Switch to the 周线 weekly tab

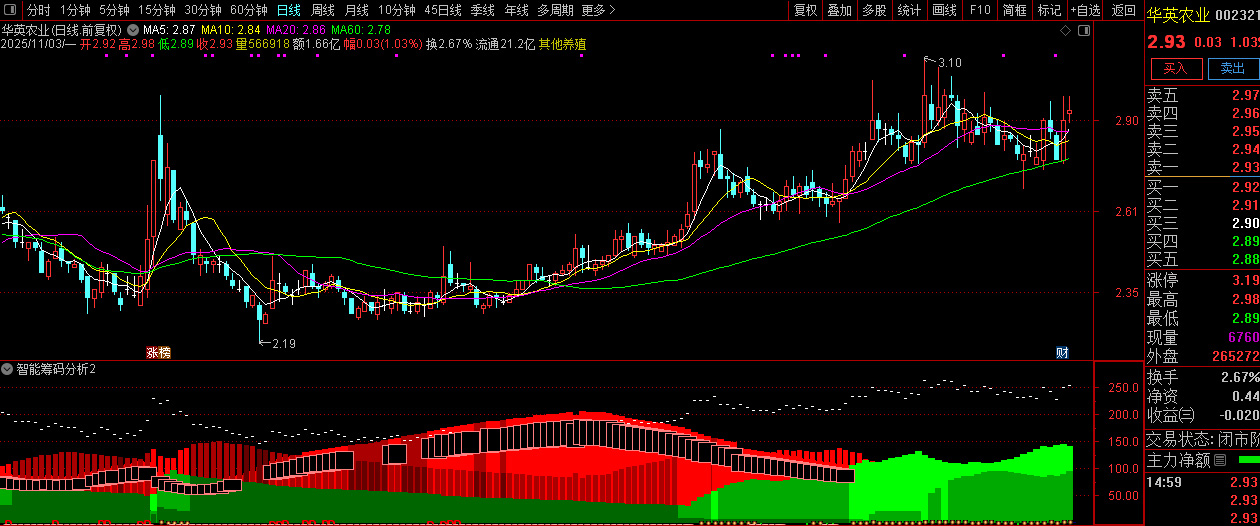point(323,10)
